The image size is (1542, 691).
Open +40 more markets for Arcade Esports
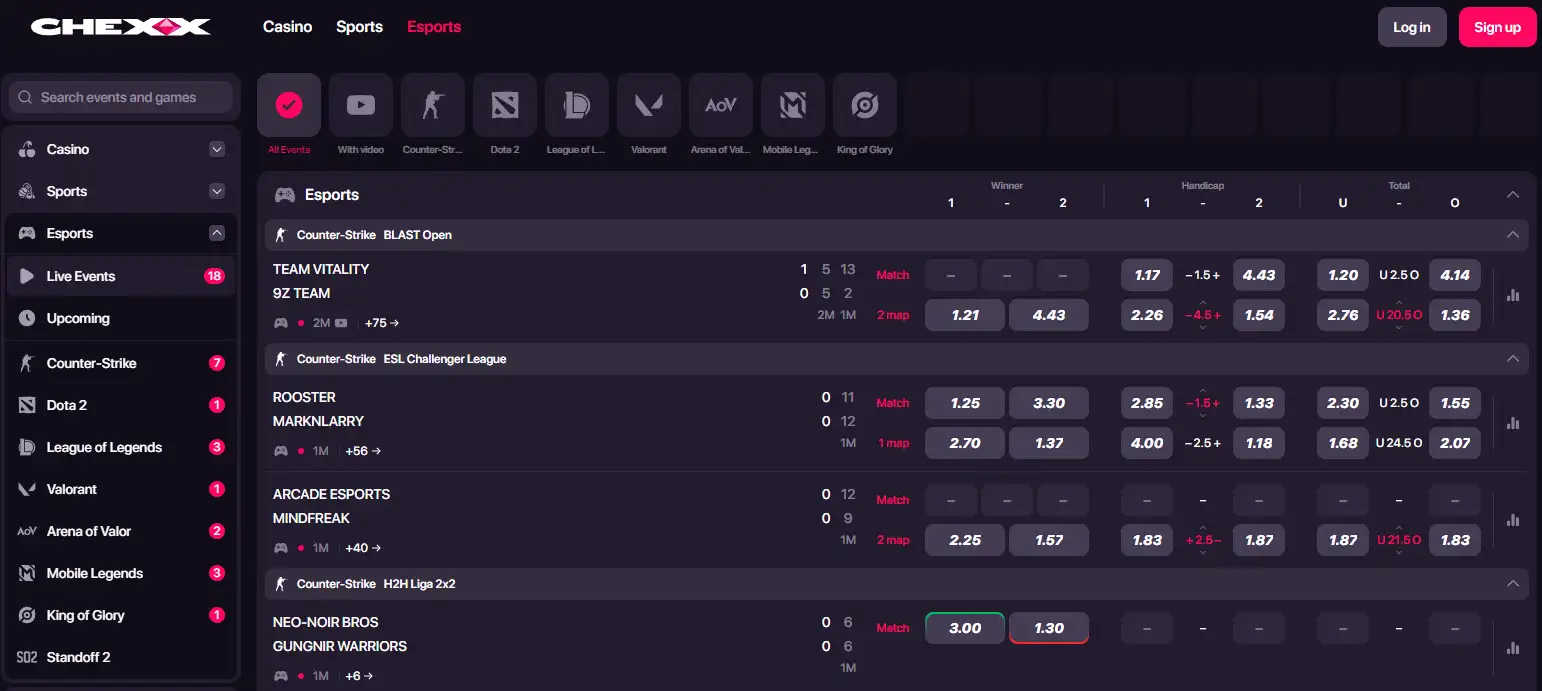click(363, 548)
